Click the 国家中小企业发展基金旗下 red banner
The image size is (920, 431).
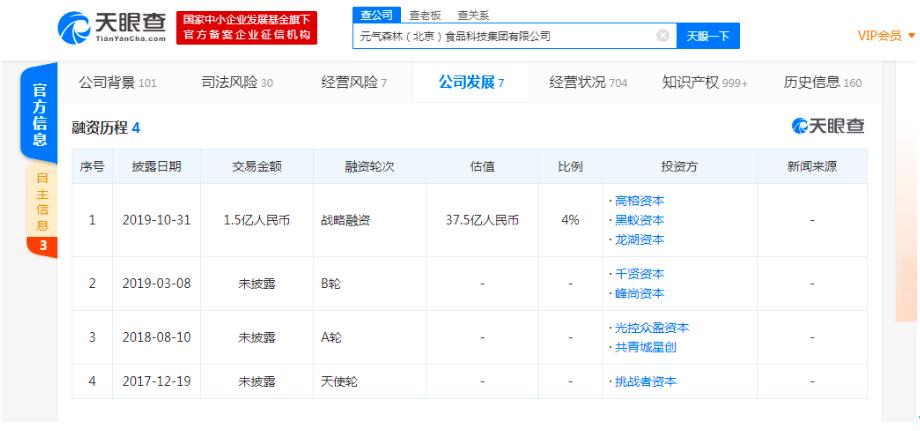(246, 28)
